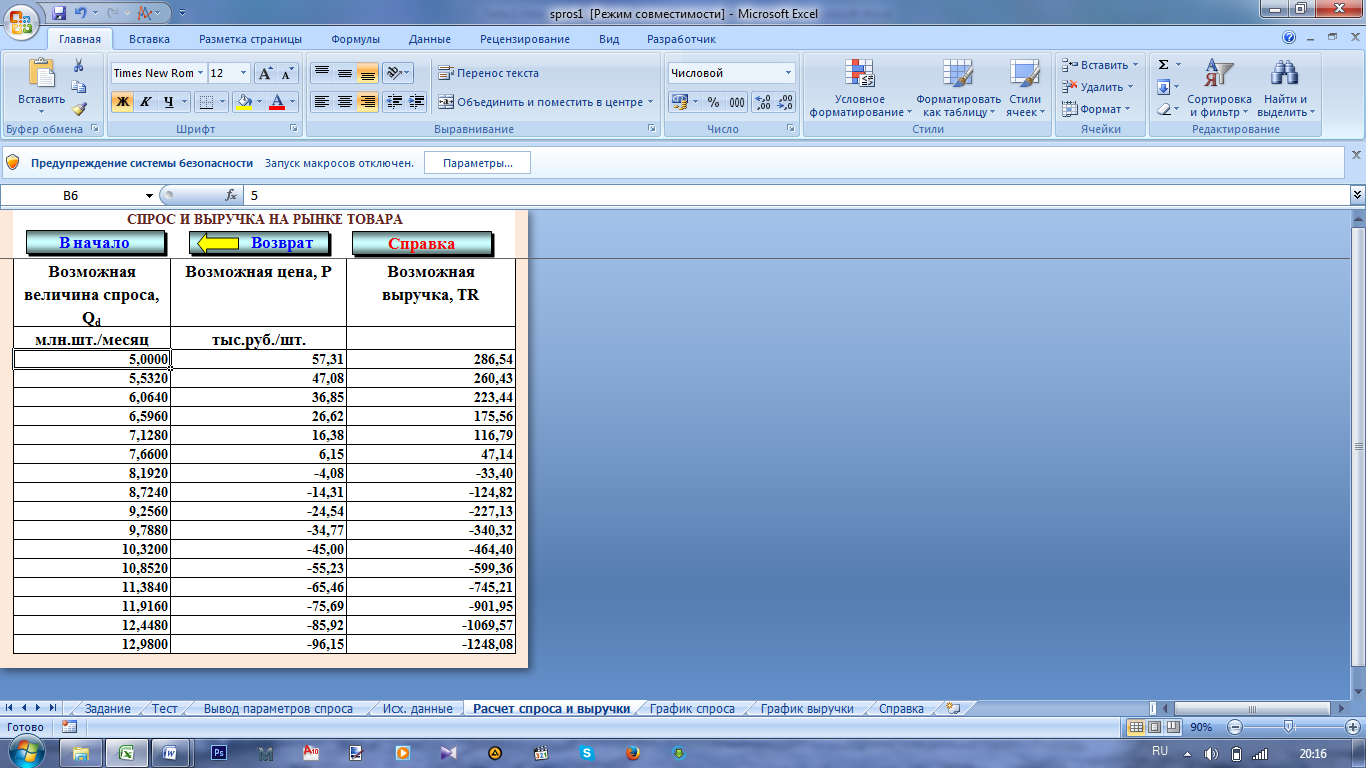Click the zoom slider handle
The height and width of the screenshot is (768, 1366).
click(1288, 726)
